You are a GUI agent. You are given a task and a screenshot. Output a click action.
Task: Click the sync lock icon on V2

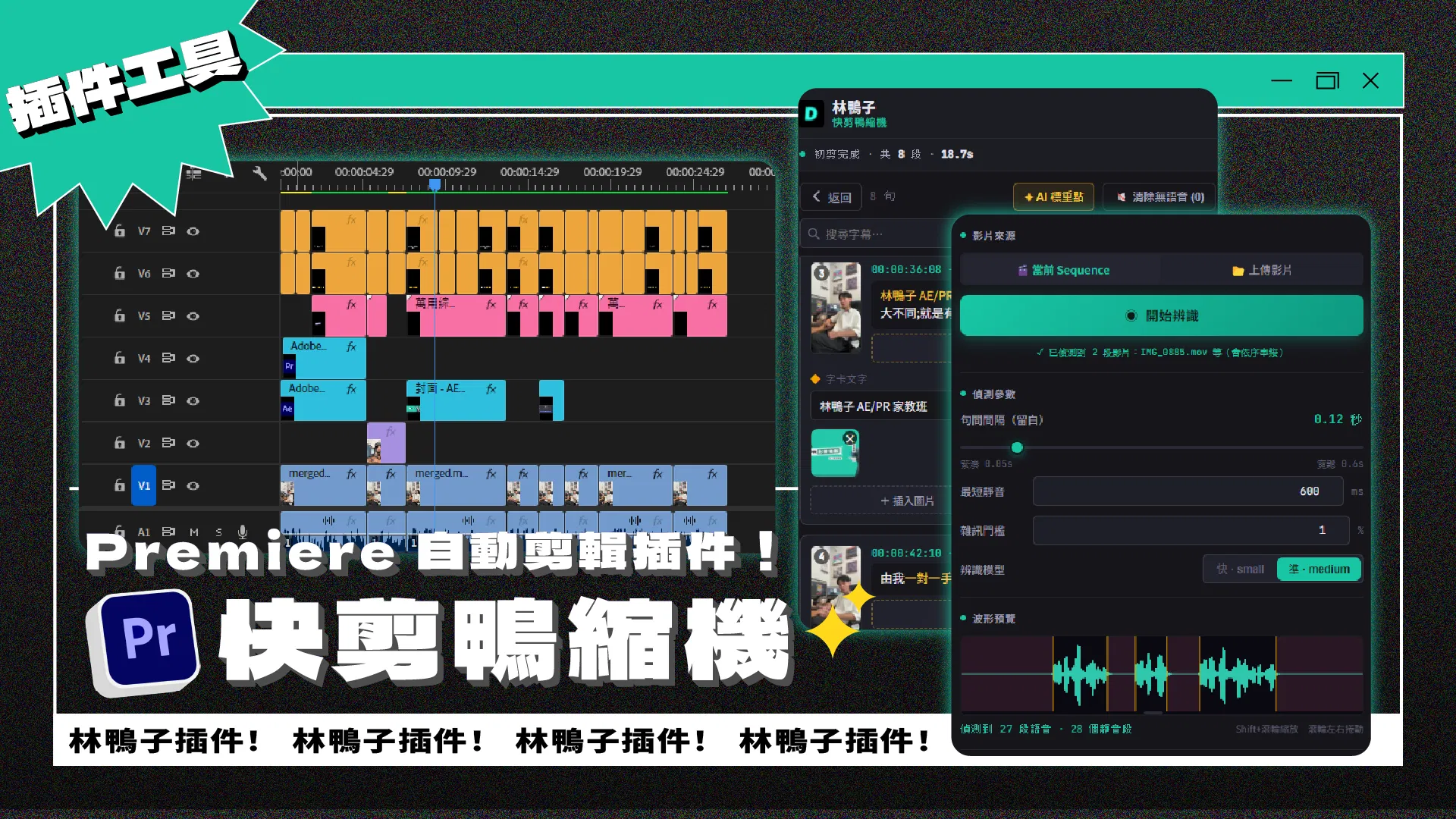[x=168, y=443]
